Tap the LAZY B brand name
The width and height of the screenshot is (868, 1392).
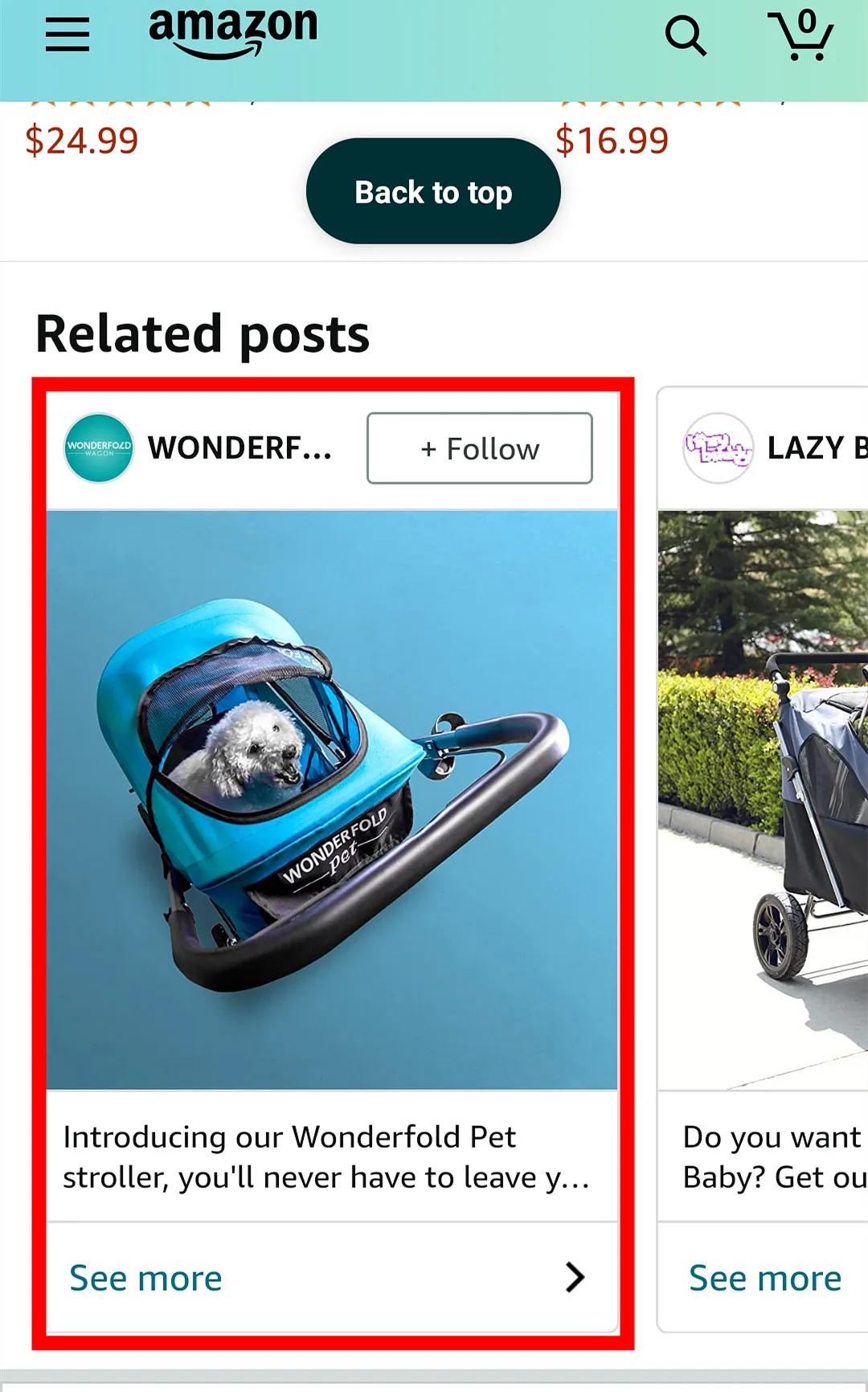(x=817, y=448)
